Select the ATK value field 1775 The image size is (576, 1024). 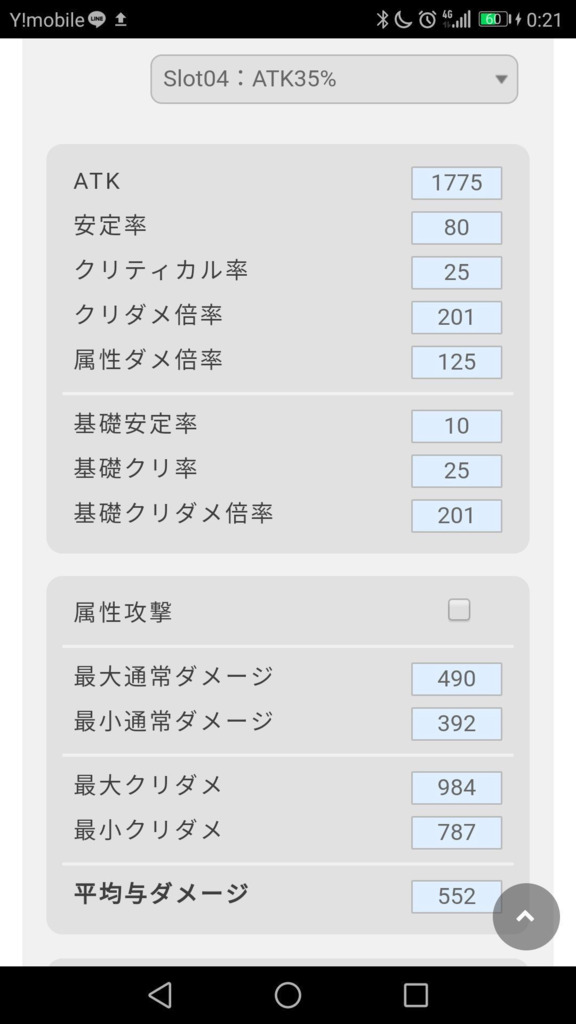tap(456, 183)
